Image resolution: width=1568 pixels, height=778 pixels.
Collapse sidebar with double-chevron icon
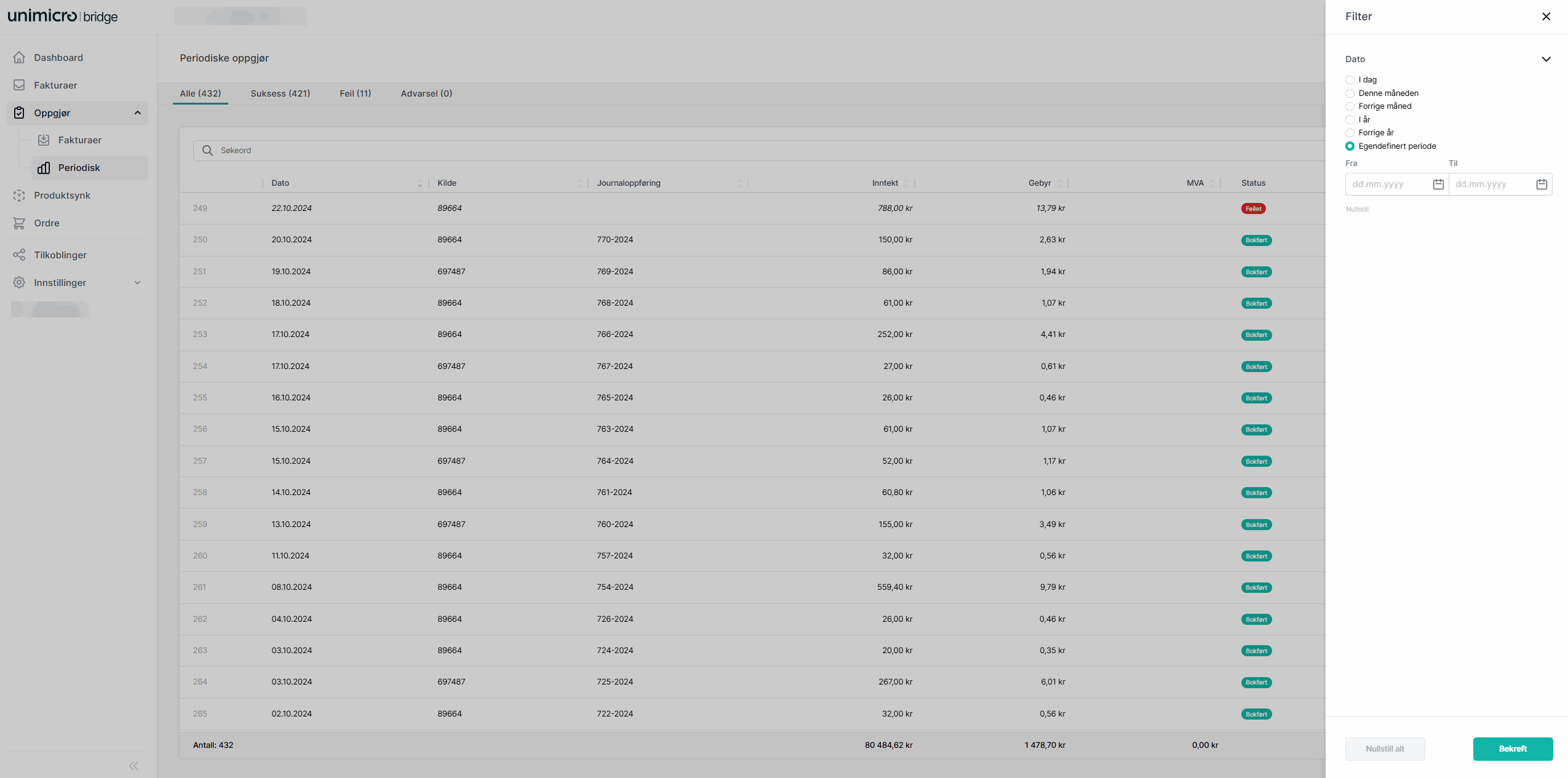(133, 766)
